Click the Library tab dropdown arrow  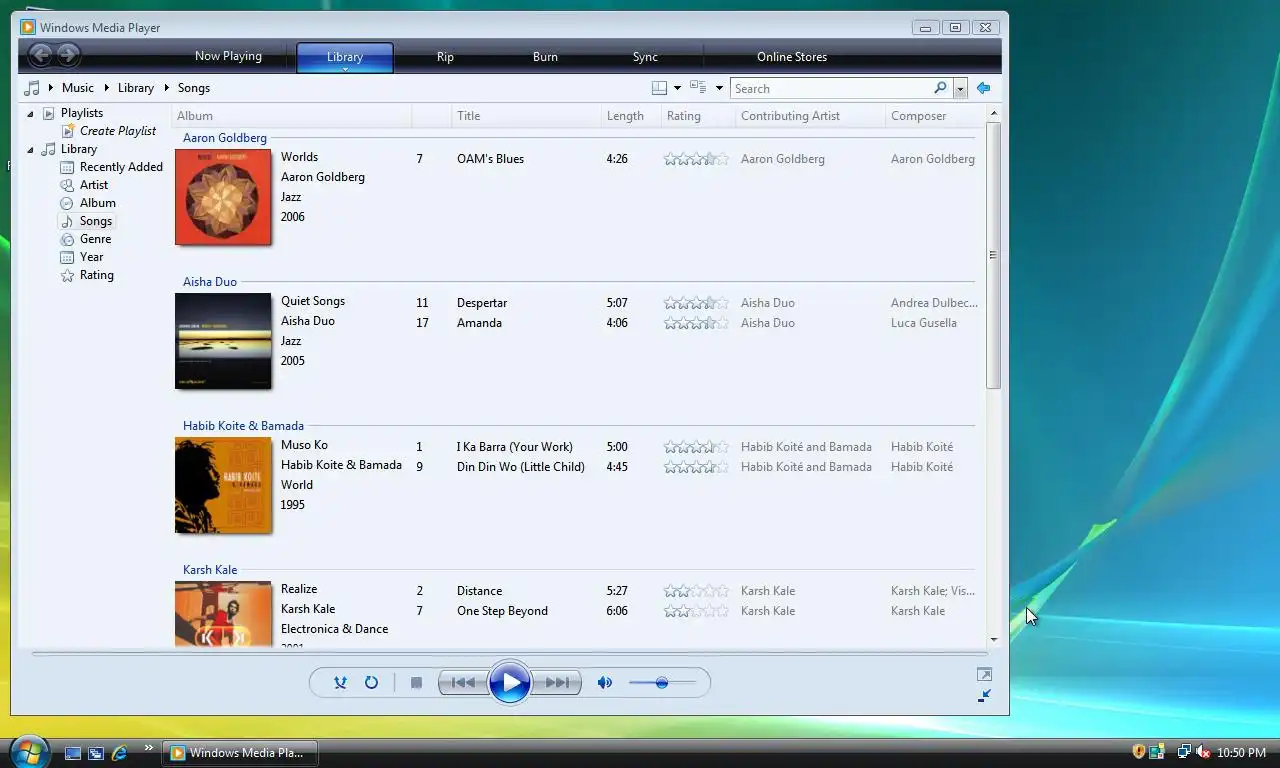click(x=345, y=69)
